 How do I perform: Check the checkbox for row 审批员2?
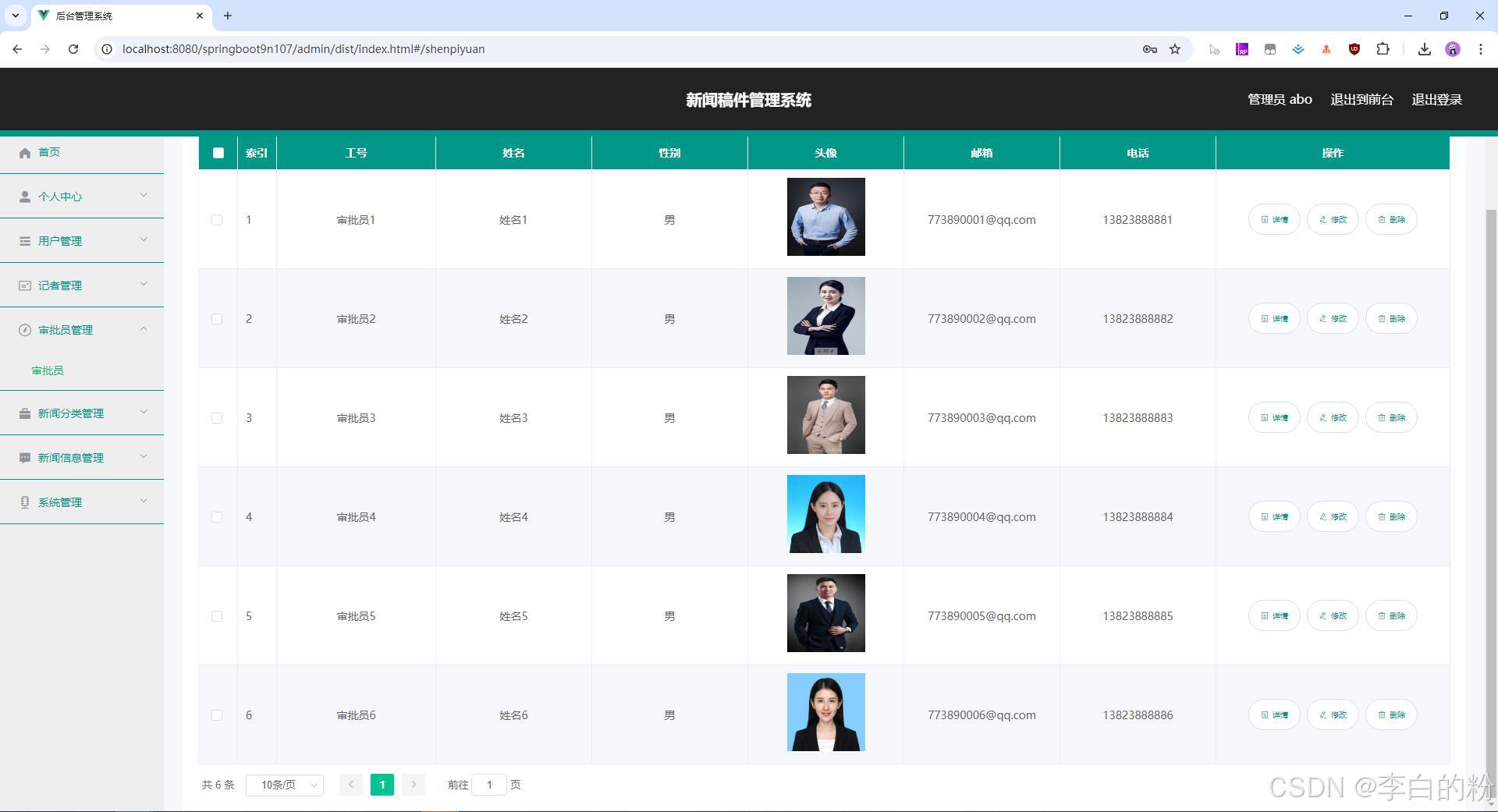click(x=217, y=319)
